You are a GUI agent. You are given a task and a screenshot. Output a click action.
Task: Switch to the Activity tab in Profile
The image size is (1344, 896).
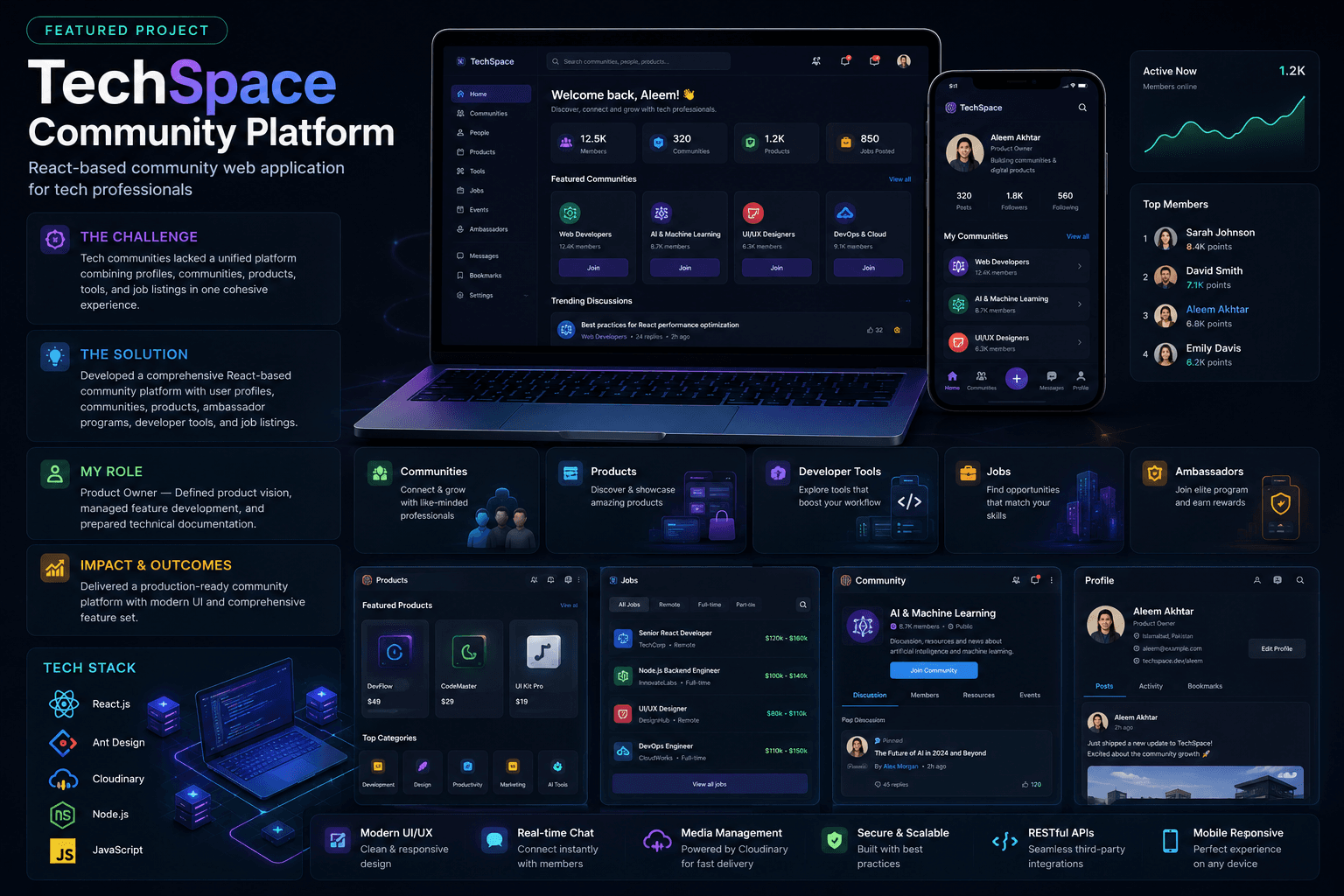1151,686
